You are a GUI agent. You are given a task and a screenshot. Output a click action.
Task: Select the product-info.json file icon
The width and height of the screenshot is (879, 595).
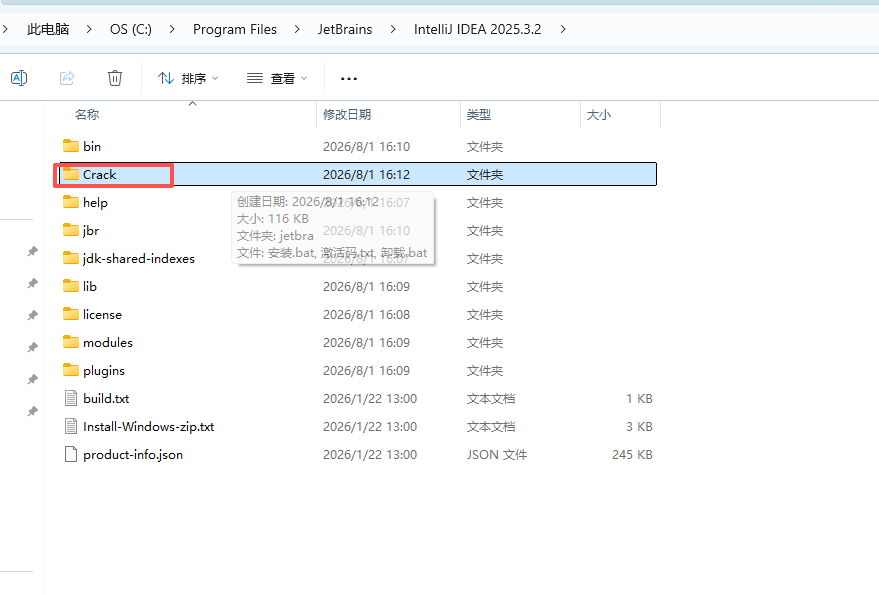(x=71, y=454)
